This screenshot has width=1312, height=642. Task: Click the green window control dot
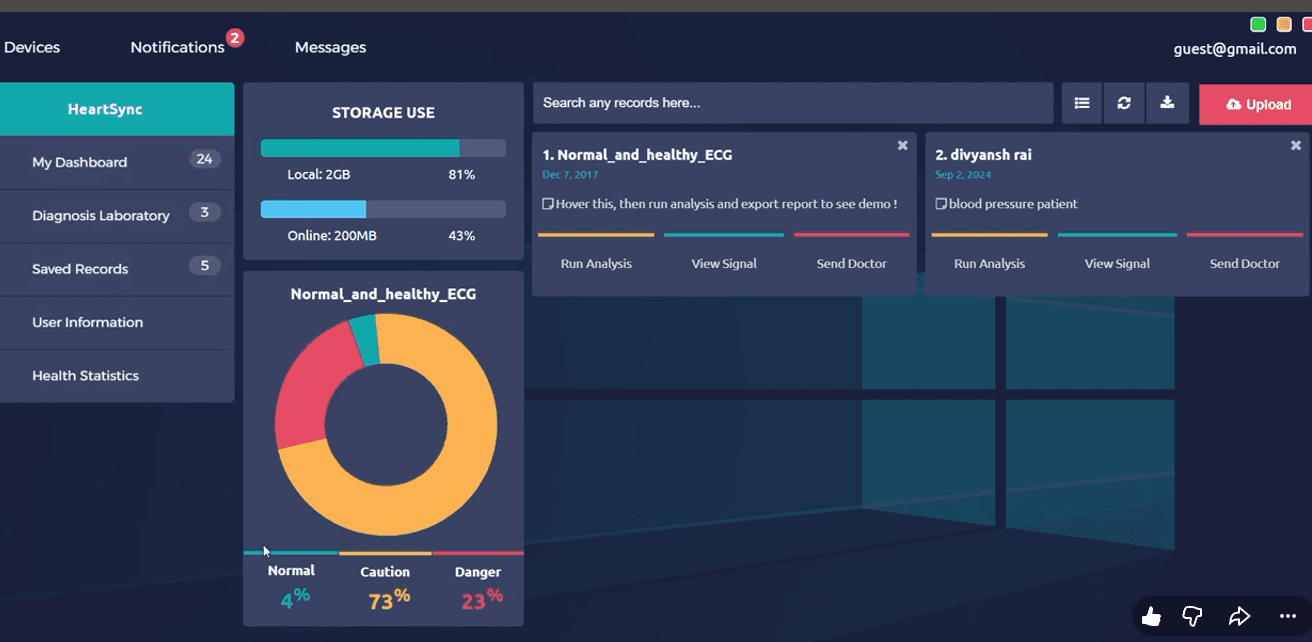point(1258,24)
